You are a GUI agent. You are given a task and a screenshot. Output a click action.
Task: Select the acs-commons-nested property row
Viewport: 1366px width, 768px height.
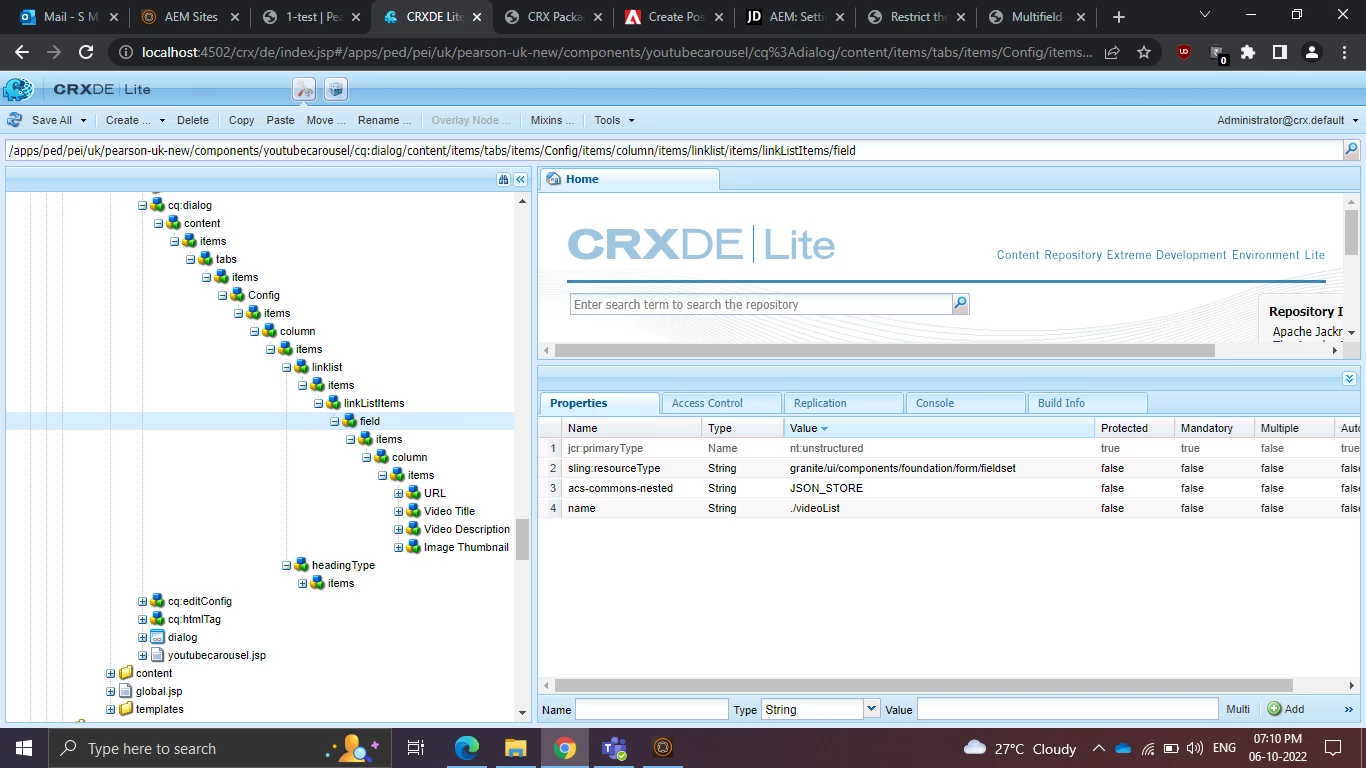(951, 488)
